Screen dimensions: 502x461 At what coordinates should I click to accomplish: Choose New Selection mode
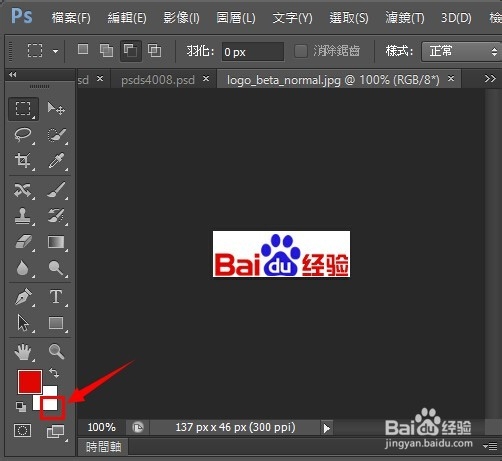pos(83,50)
